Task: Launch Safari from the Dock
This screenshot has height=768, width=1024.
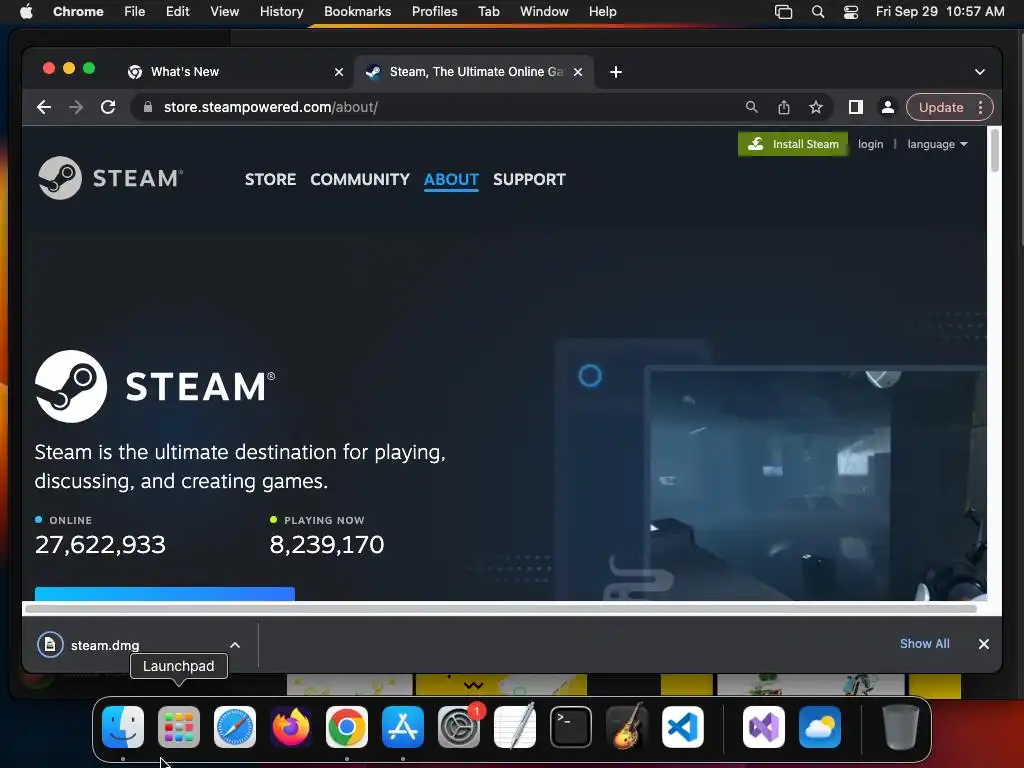Action: click(235, 726)
